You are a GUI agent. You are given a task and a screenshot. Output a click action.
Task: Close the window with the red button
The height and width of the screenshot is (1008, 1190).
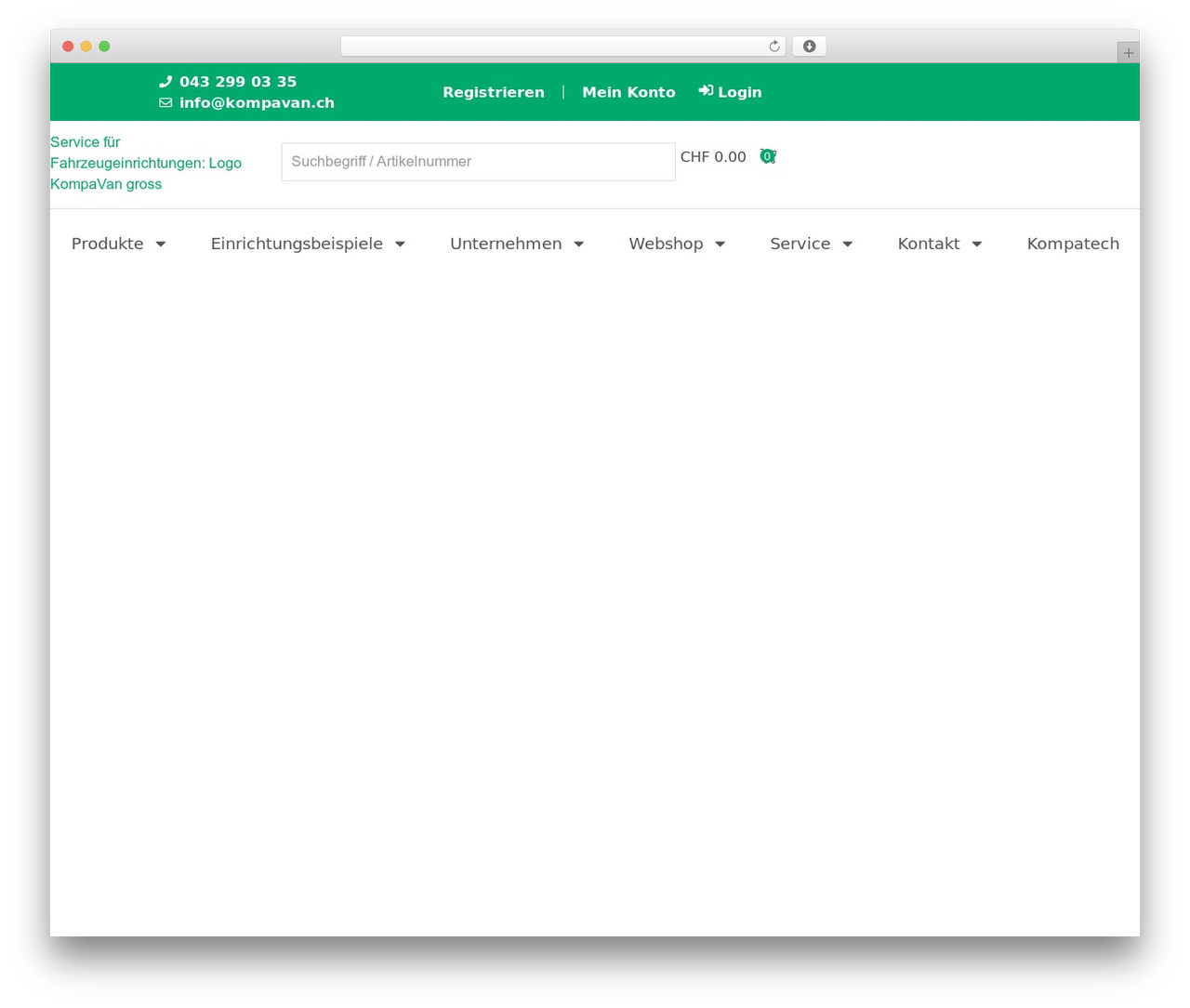[x=68, y=46]
